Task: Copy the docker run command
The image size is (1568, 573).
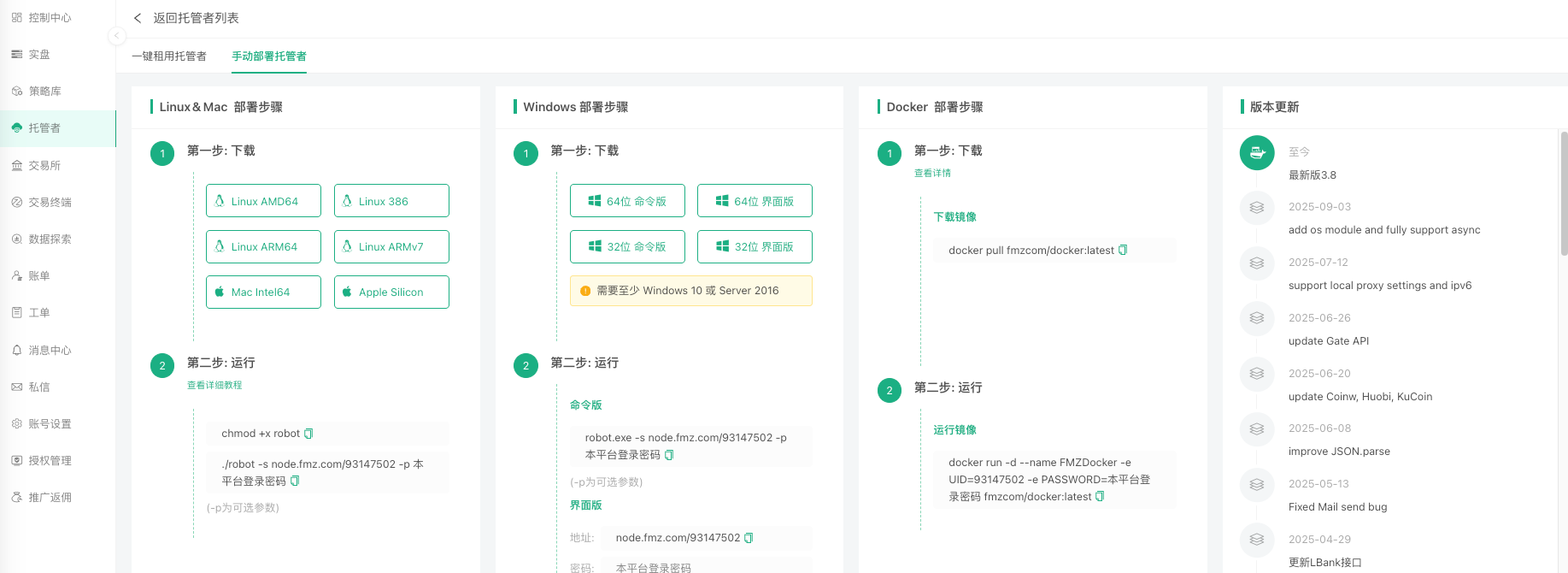Action: coord(1100,496)
